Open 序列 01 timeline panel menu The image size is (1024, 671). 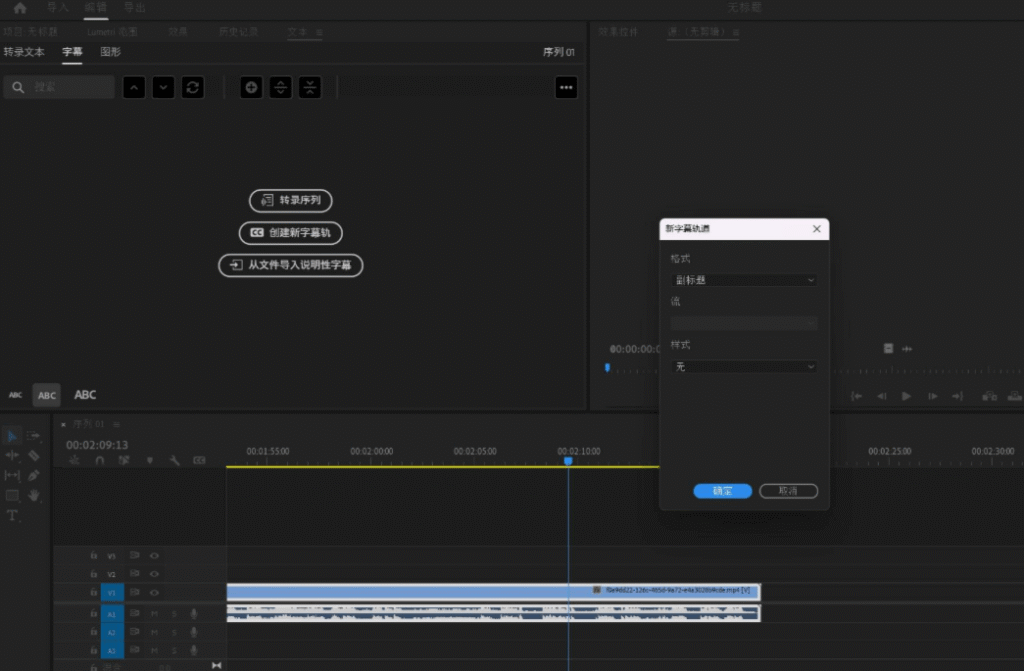116,424
